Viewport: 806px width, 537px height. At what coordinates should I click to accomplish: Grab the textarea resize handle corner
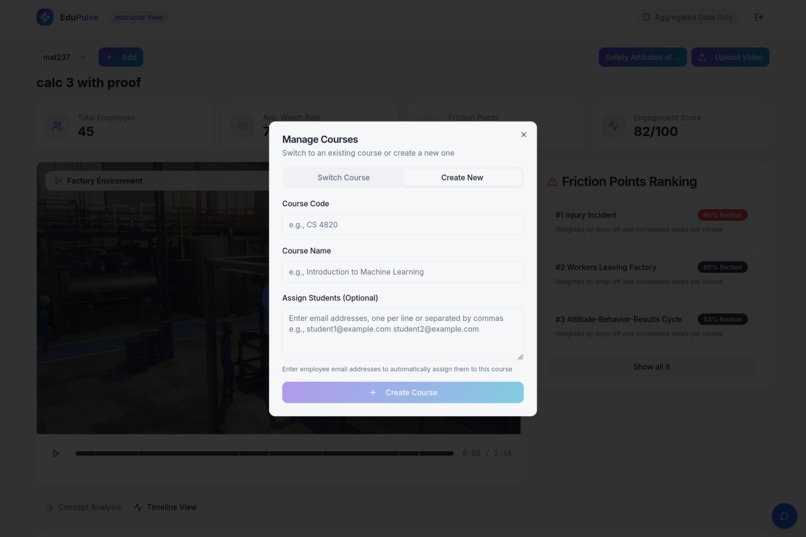click(520, 356)
